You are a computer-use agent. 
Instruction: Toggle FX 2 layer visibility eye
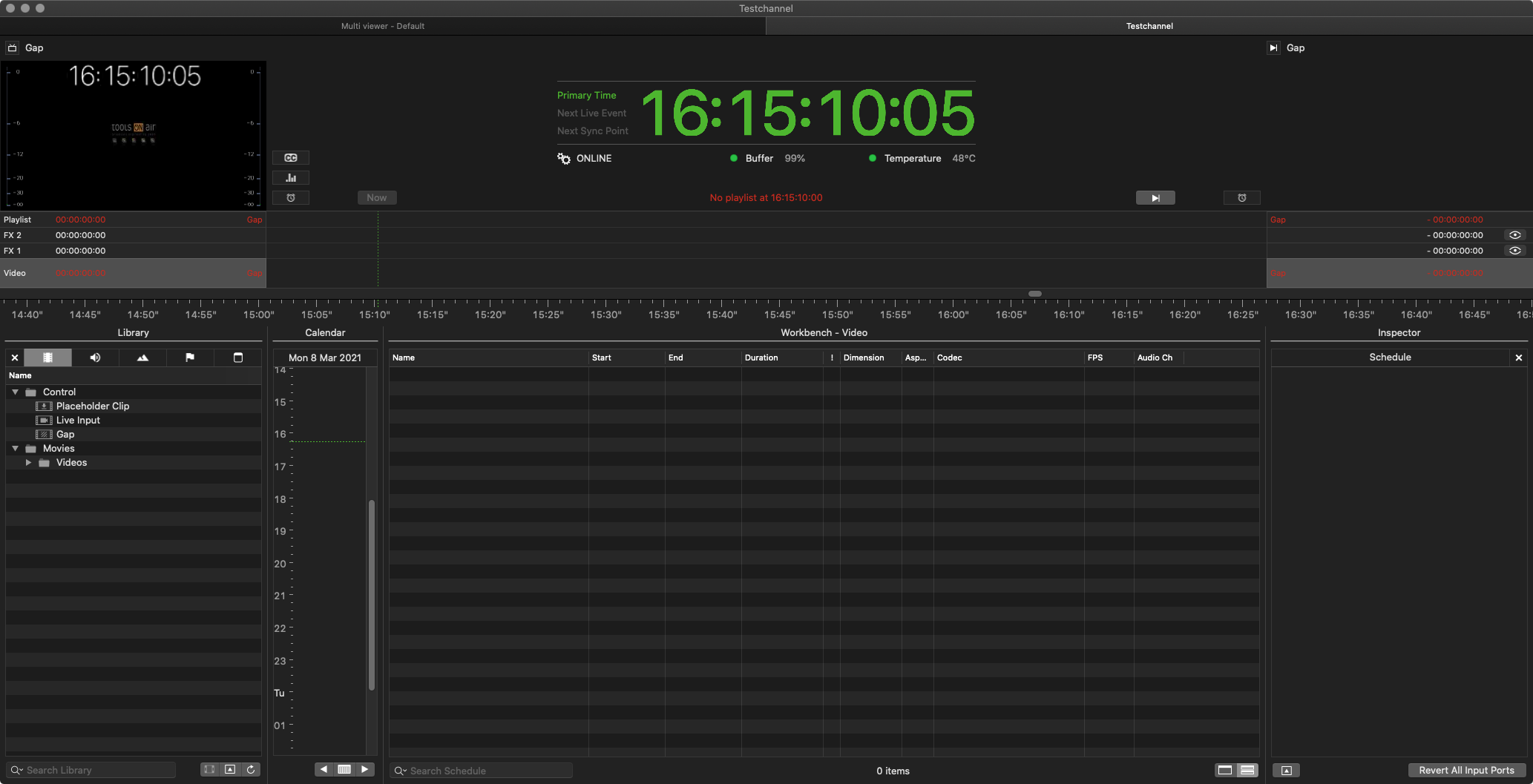coord(1515,235)
